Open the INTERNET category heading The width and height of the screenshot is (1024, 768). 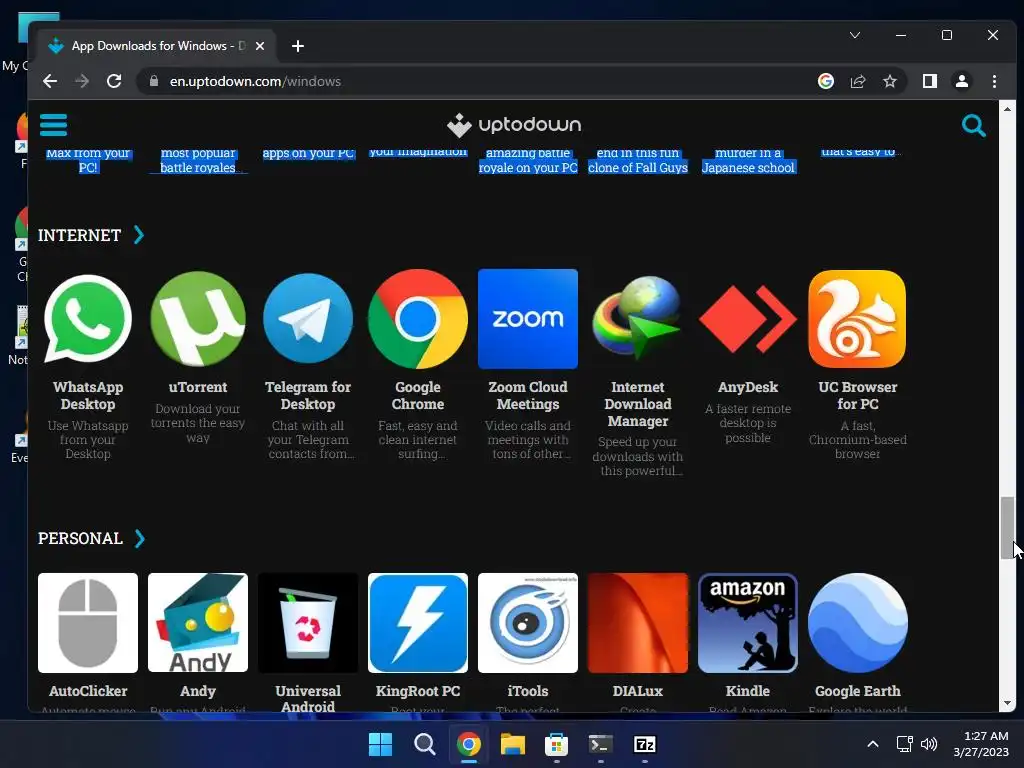80,235
